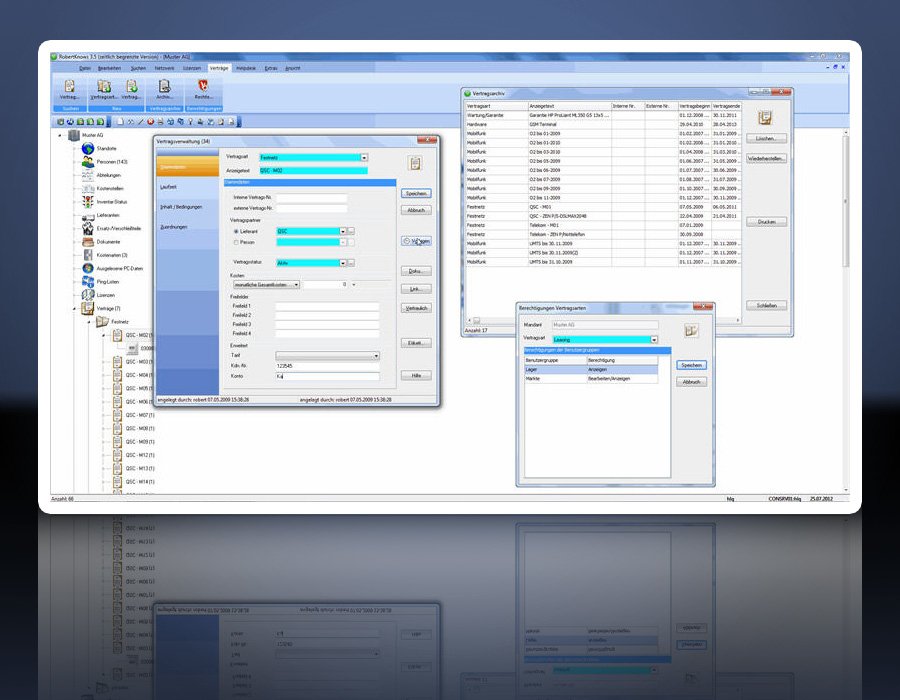Select the Dokumente tree icon
900x700 pixels.
[88, 242]
